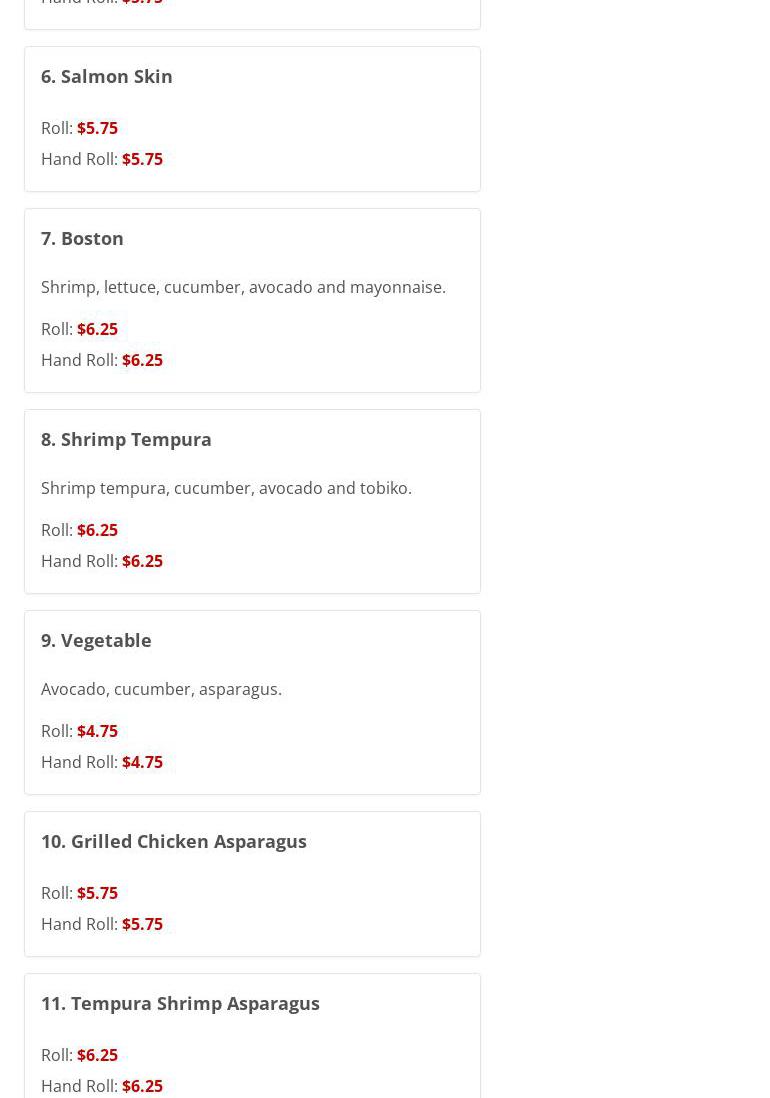Choose Vegetable Roll $4.75 price
Image resolution: width=770 pixels, height=1098 pixels.
pos(97,731)
